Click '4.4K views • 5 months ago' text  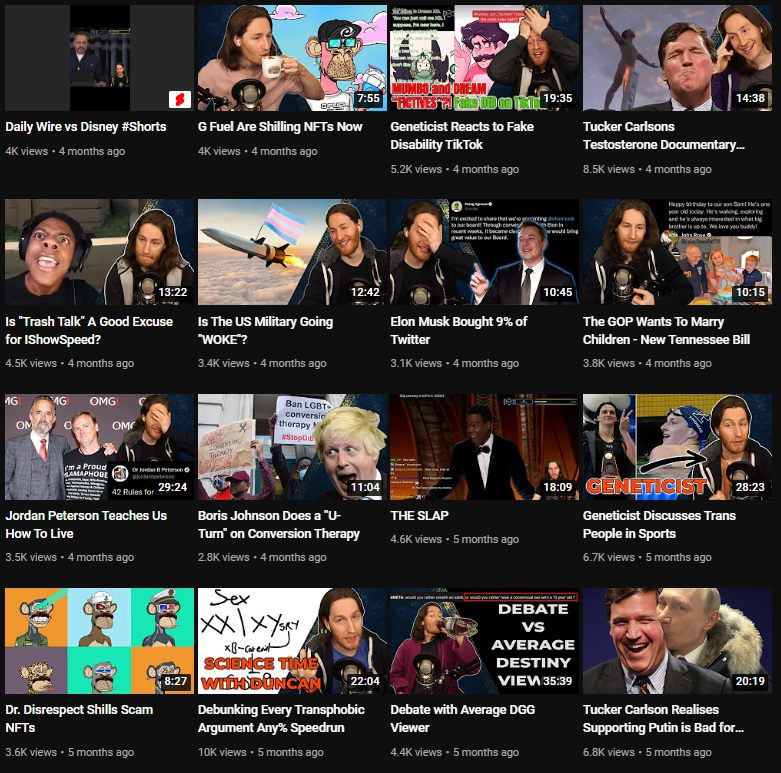(455, 752)
